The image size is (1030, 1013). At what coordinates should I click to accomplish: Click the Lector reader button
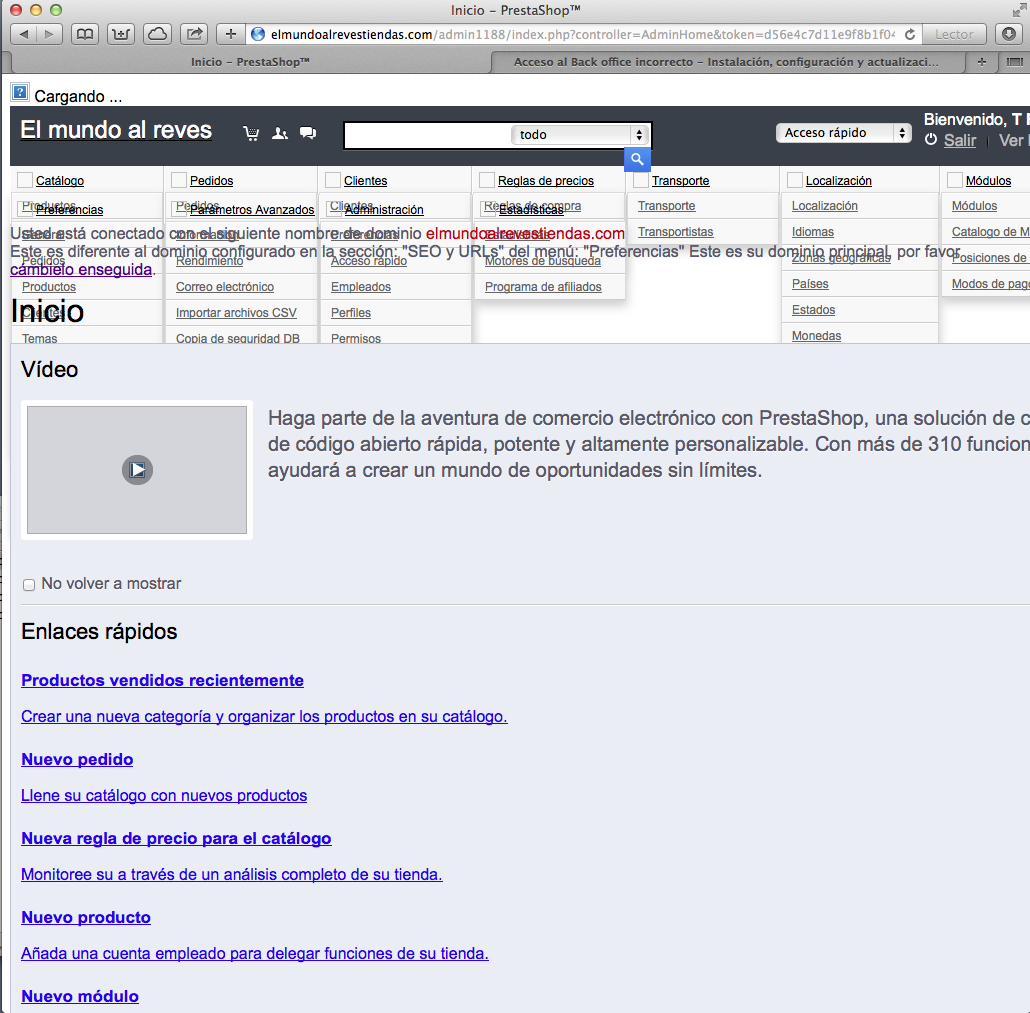point(954,34)
